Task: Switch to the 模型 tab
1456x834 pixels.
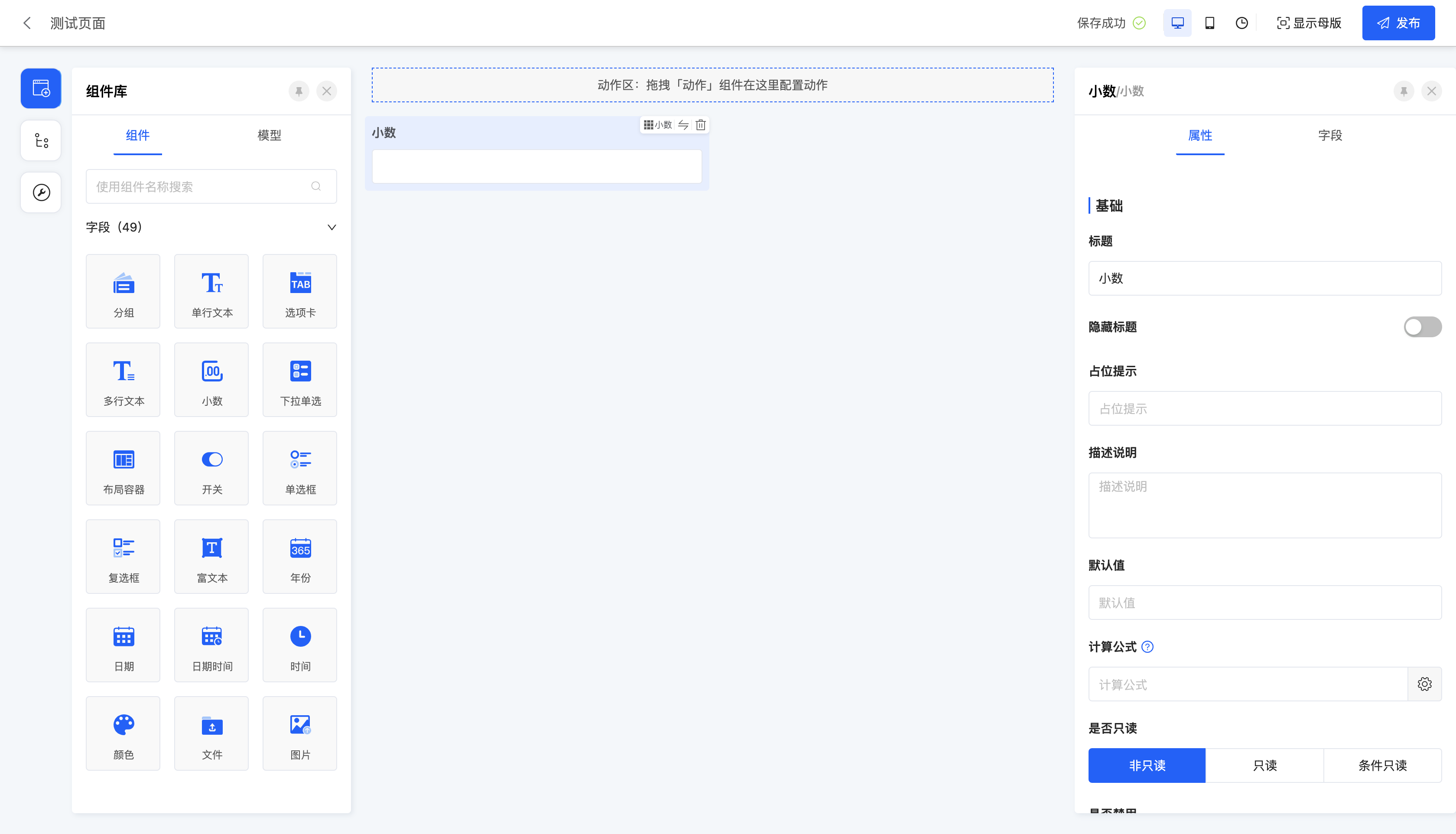Action: pyautogui.click(x=269, y=135)
